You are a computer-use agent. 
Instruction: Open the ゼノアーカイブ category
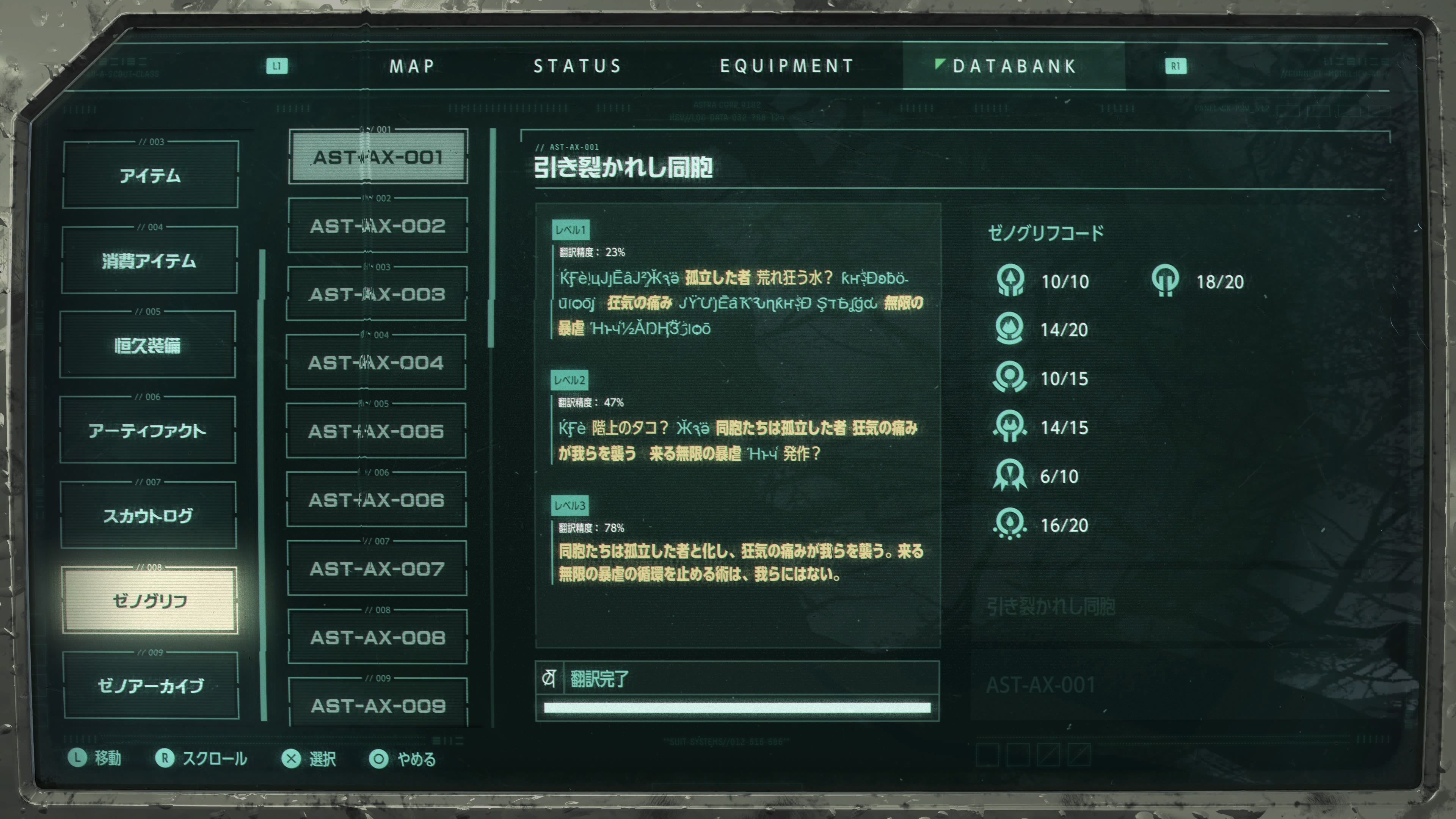[x=152, y=685]
